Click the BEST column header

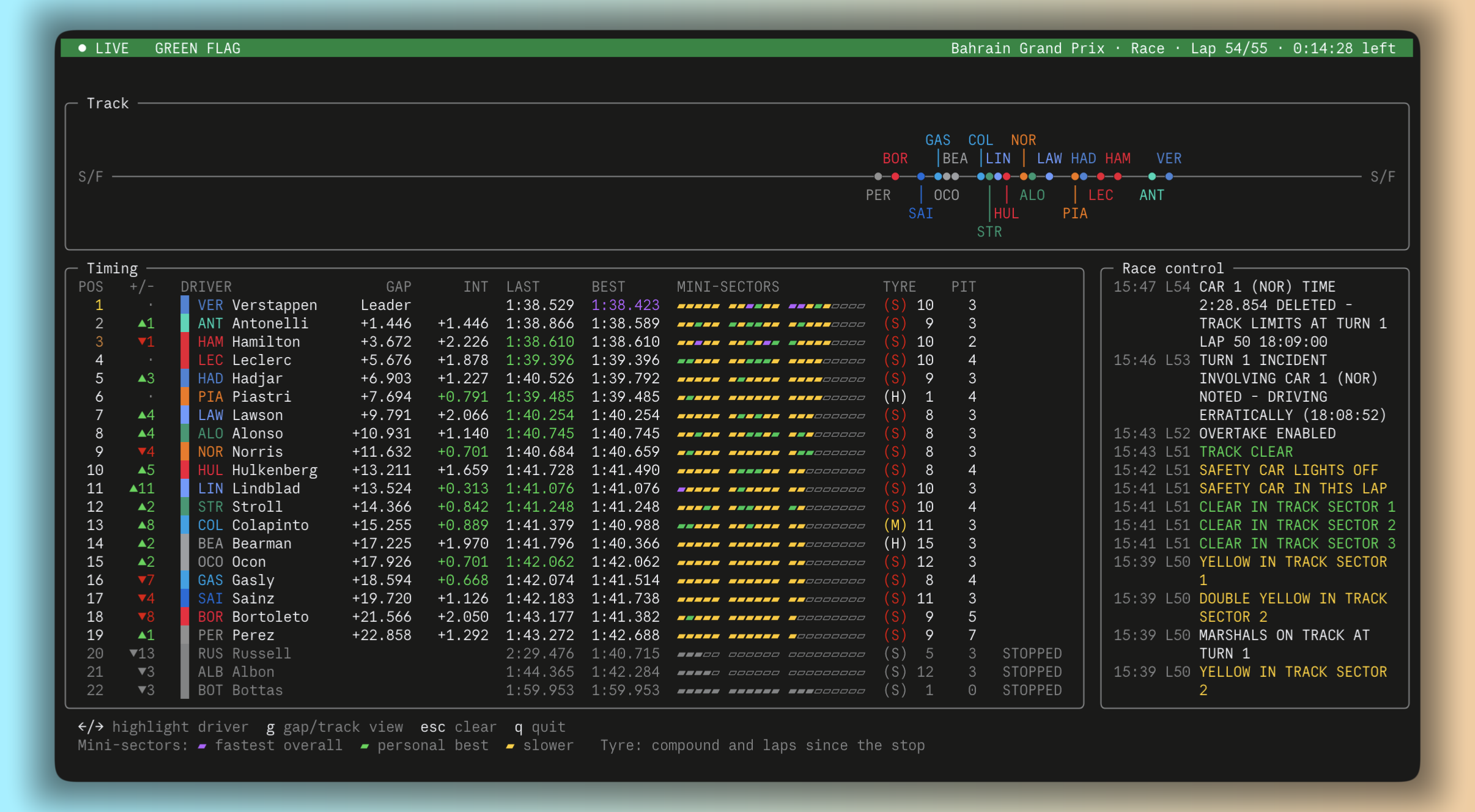click(608, 287)
